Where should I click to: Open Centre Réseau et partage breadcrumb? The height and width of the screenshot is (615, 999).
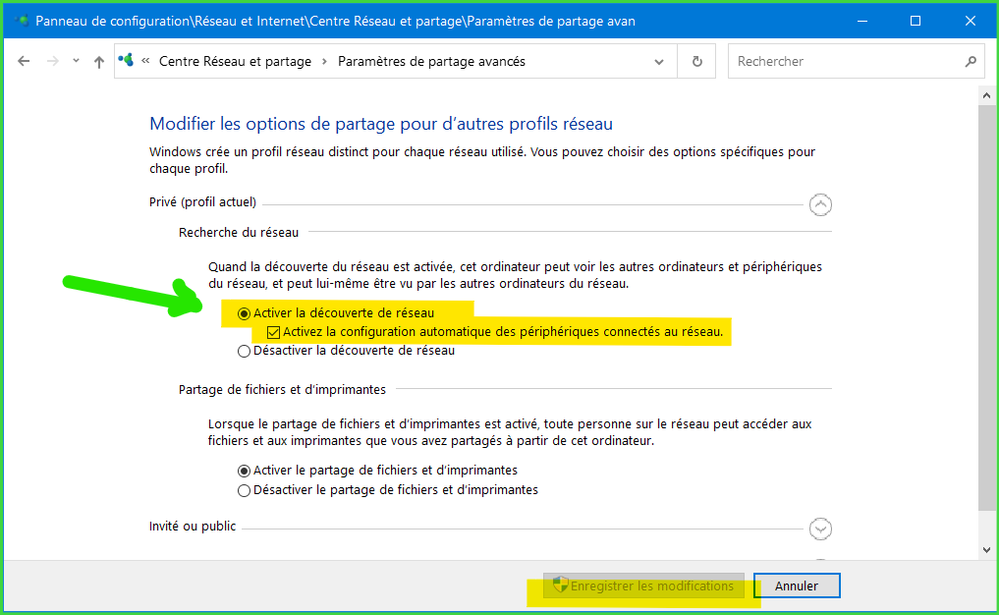(235, 62)
